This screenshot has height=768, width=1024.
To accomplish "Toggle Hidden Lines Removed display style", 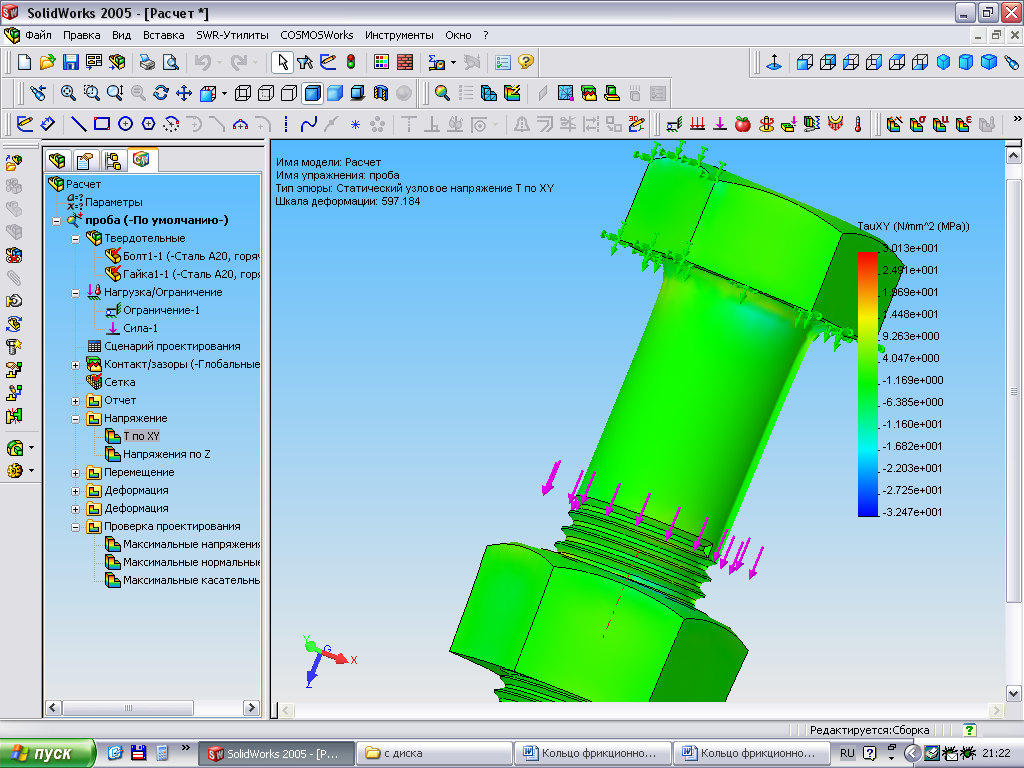I will [289, 93].
